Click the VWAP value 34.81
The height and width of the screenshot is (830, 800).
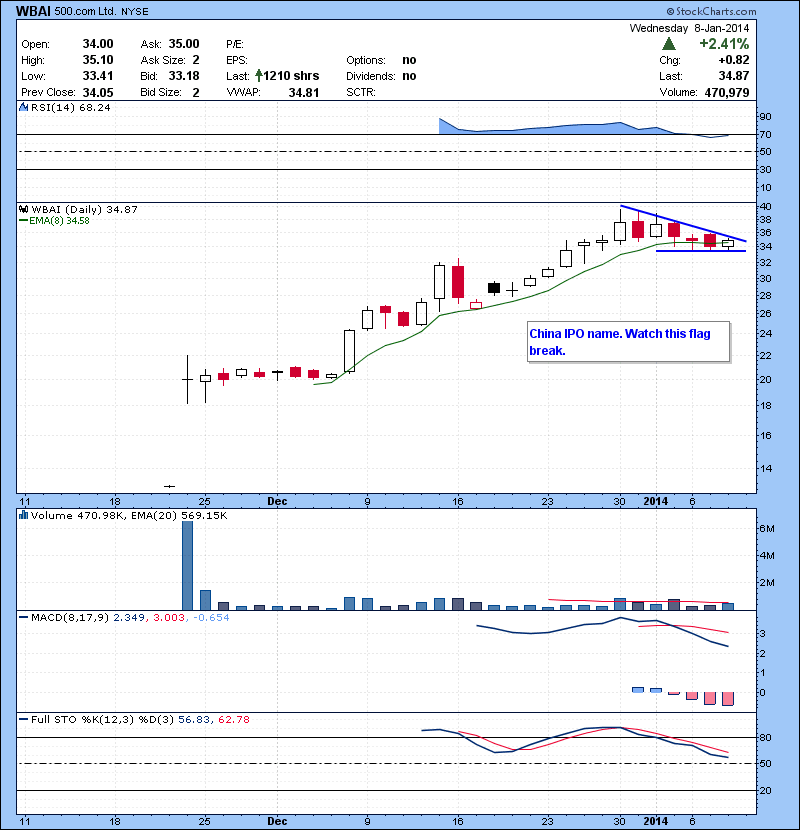(304, 93)
